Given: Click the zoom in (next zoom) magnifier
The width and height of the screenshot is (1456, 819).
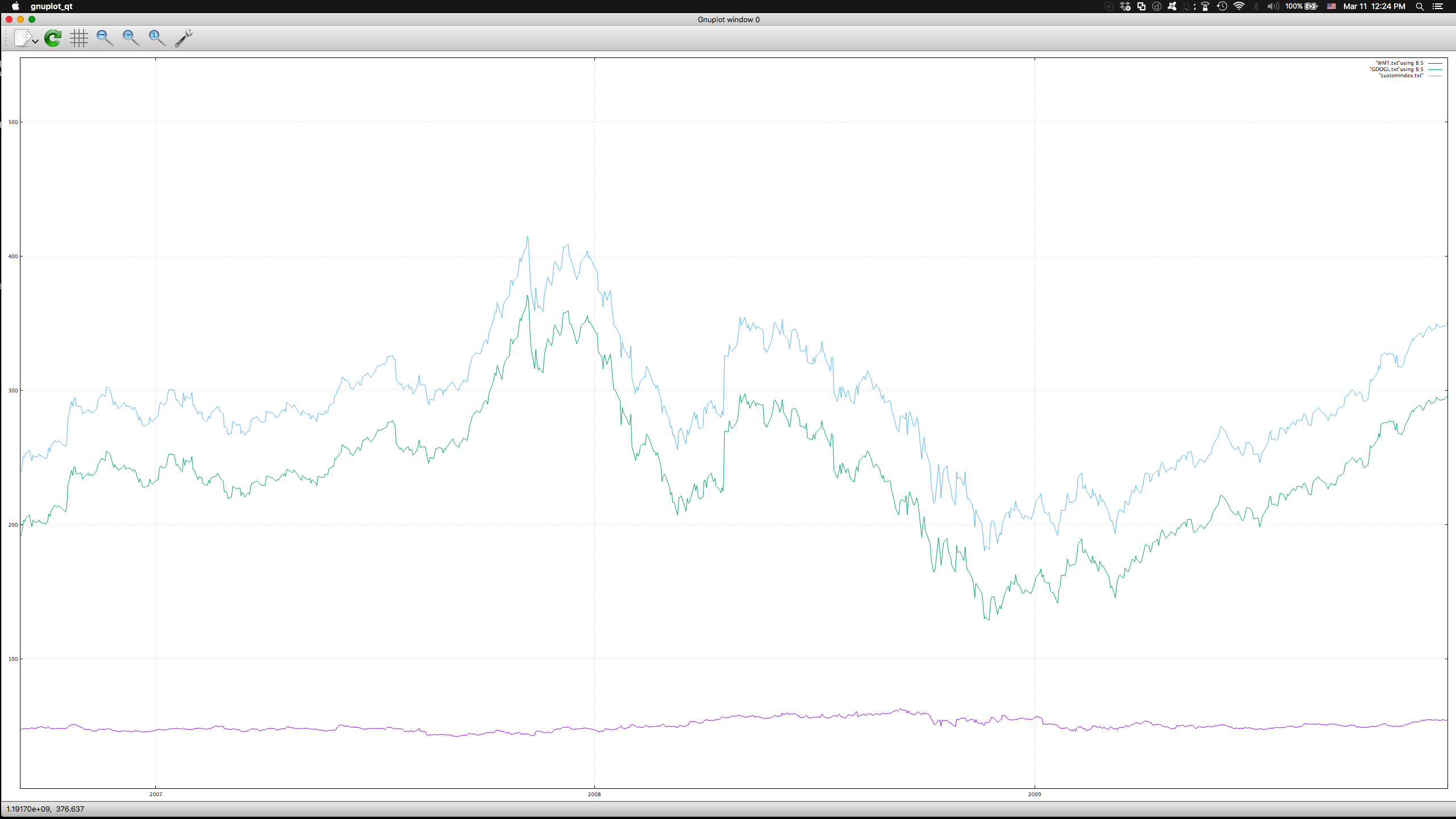Looking at the screenshot, I should (131, 38).
